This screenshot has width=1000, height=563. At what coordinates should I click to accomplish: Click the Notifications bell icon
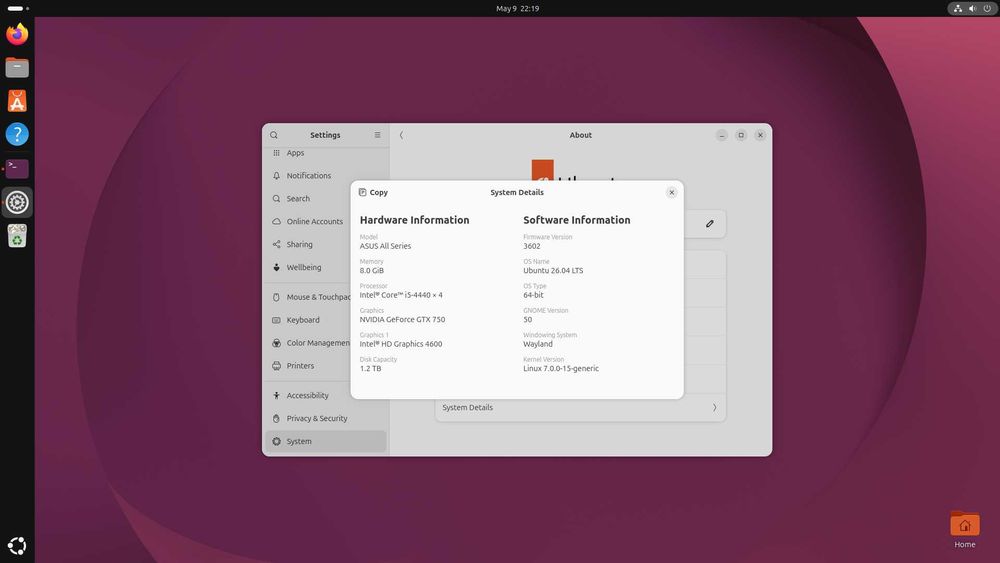pos(276,175)
